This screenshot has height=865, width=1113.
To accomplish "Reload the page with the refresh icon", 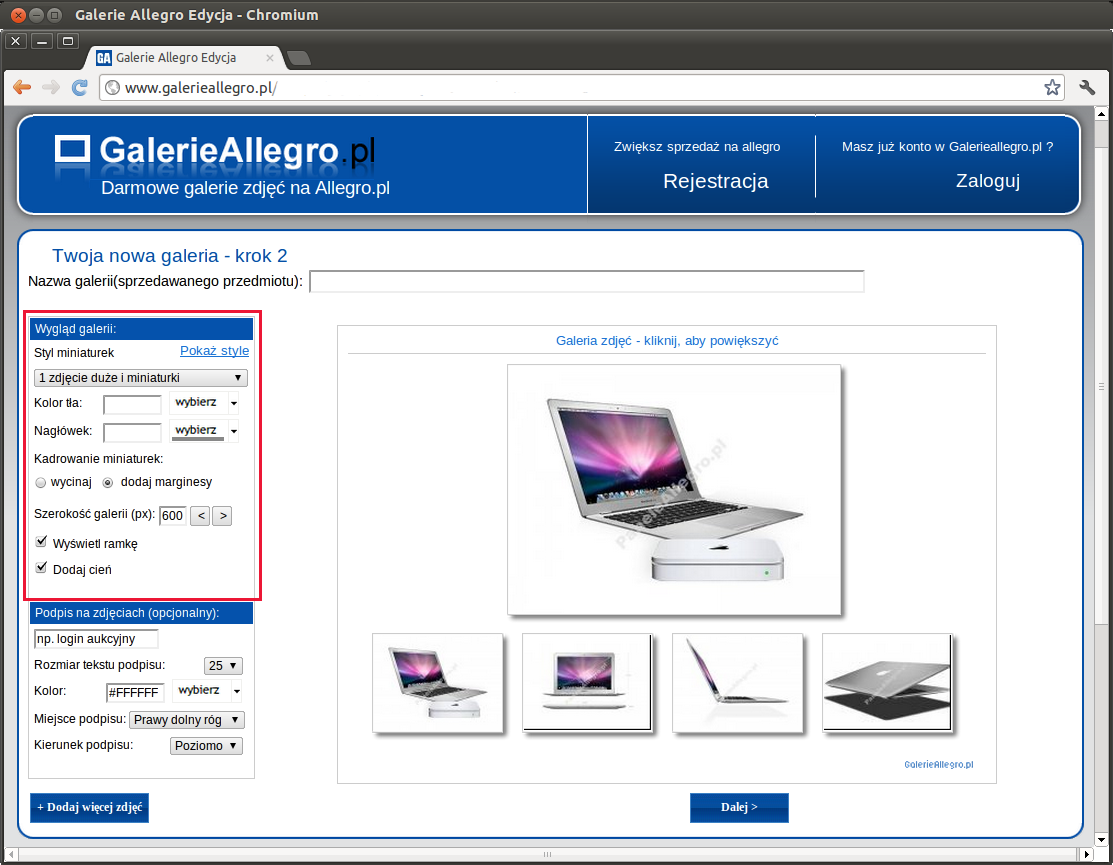I will point(80,87).
